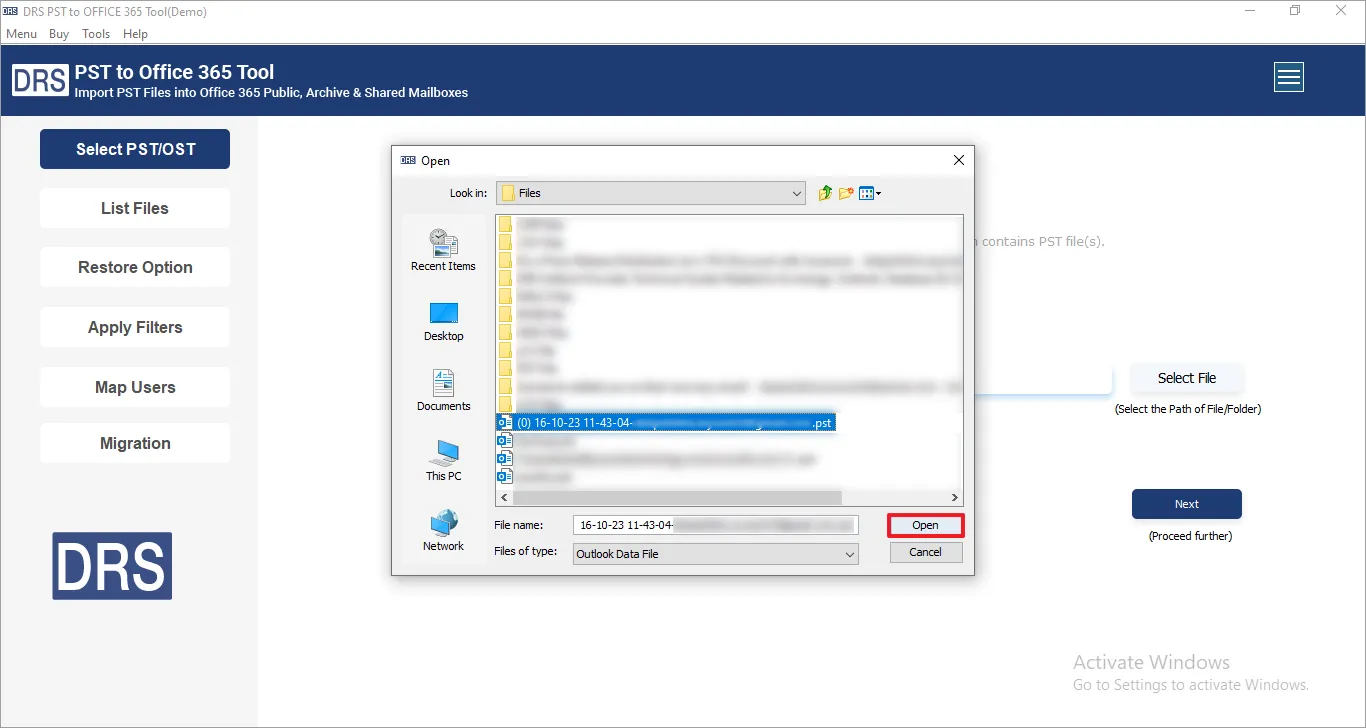Go to the Select PST/OST step
The width and height of the screenshot is (1366, 728).
pyautogui.click(x=135, y=149)
